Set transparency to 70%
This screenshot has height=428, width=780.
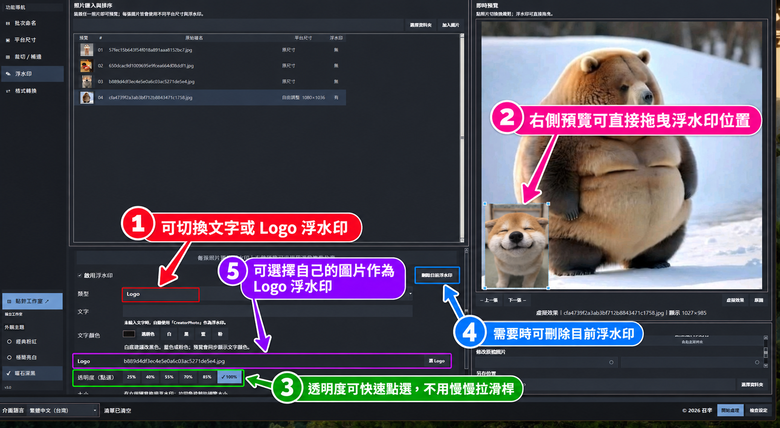(188, 377)
